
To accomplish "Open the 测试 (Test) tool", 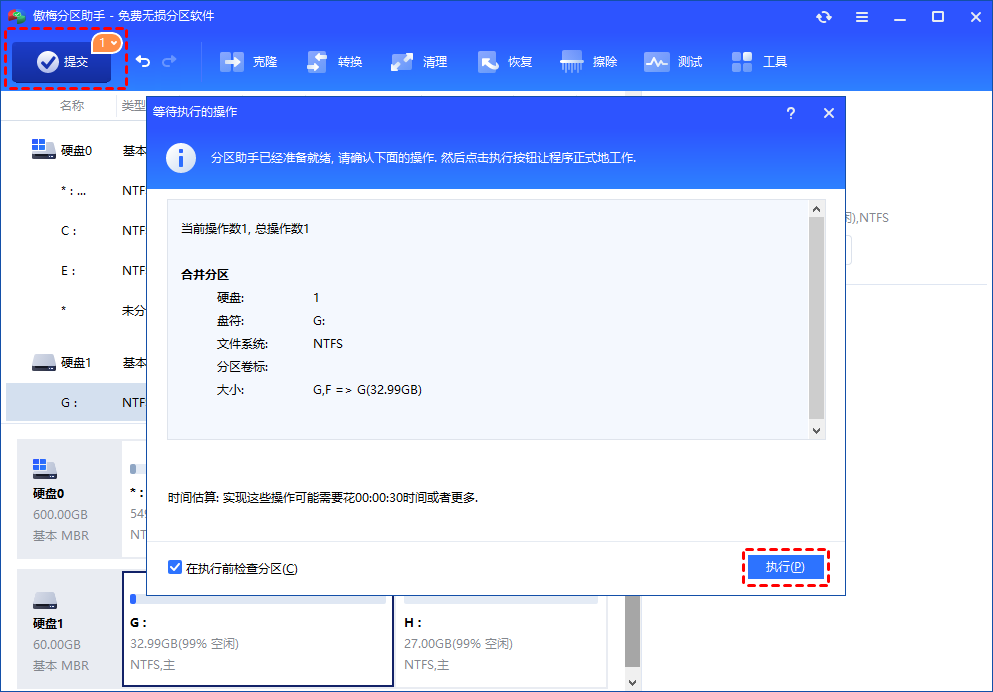I will pos(674,62).
